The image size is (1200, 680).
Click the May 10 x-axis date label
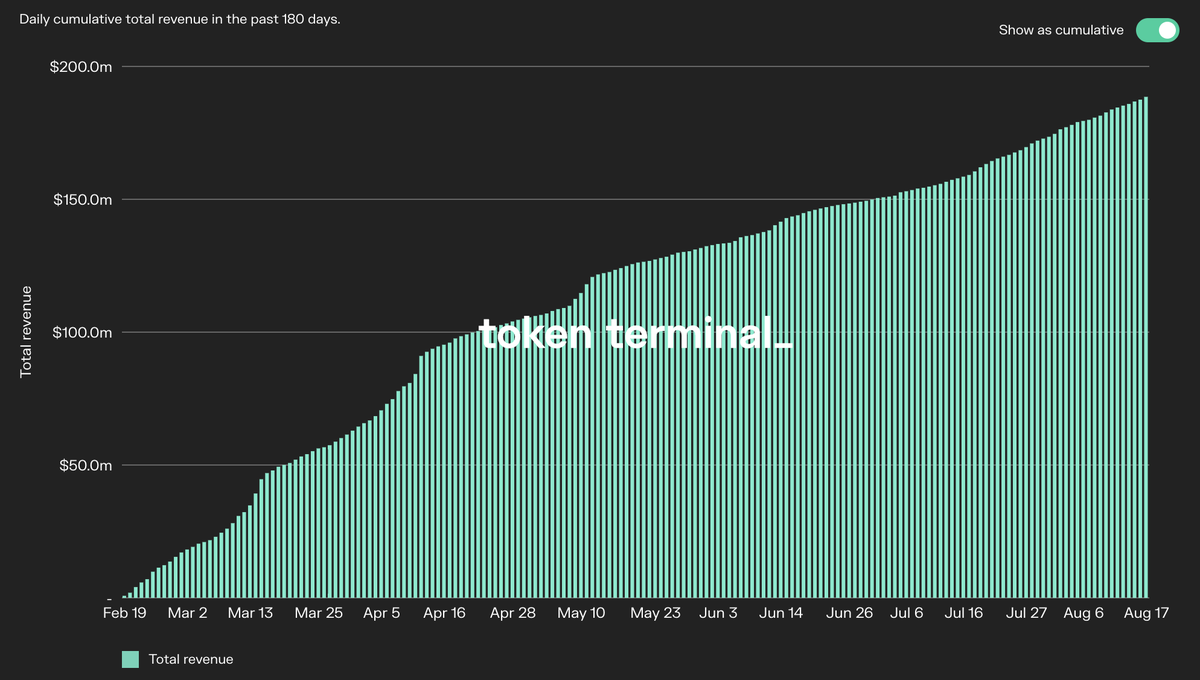coord(581,613)
